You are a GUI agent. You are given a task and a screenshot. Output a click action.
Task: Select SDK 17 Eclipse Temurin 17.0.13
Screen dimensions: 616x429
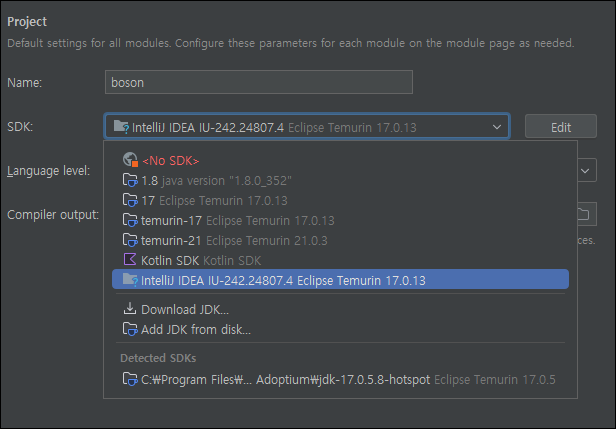pyautogui.click(x=340, y=200)
